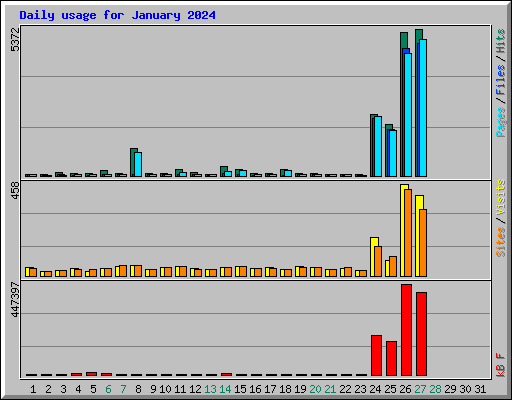Click the Pages legend label

pyautogui.click(x=501, y=122)
